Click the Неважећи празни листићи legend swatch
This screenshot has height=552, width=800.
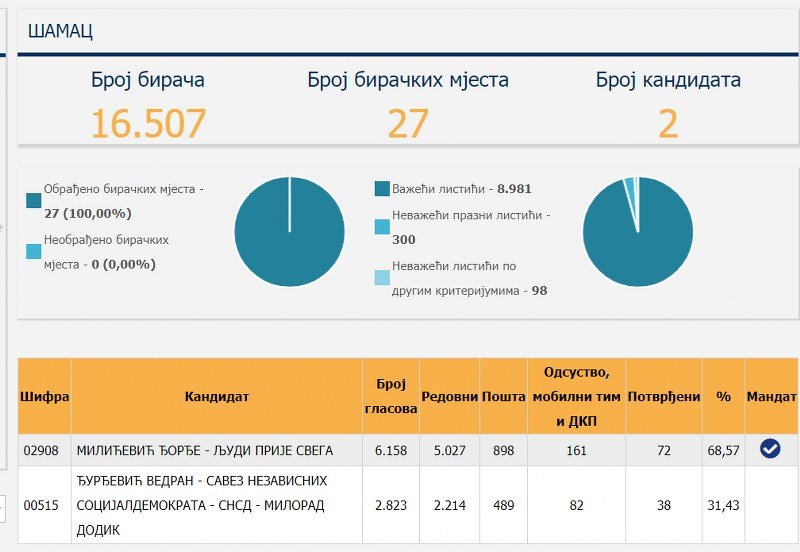[x=382, y=227]
